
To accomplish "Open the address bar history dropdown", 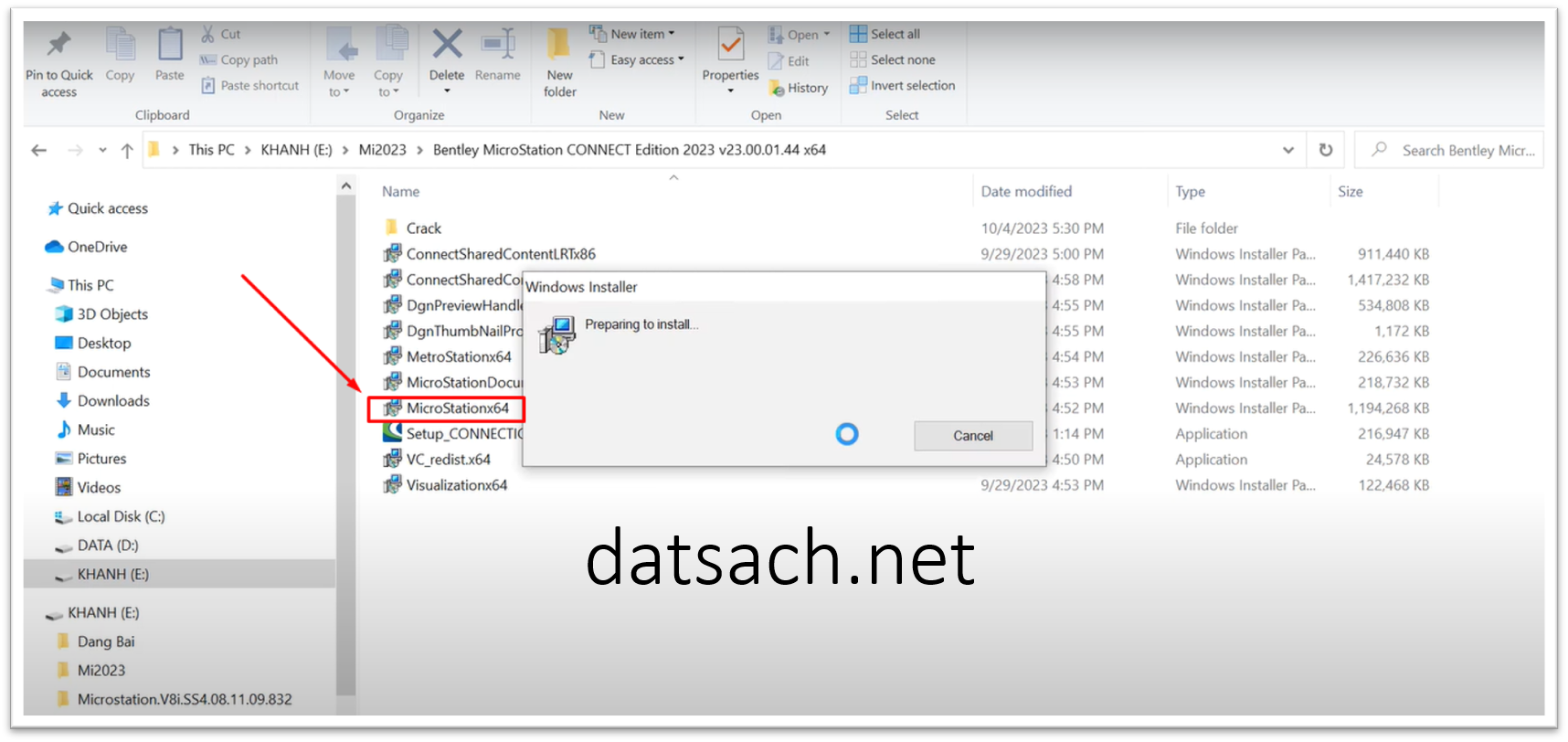I will click(x=1288, y=150).
